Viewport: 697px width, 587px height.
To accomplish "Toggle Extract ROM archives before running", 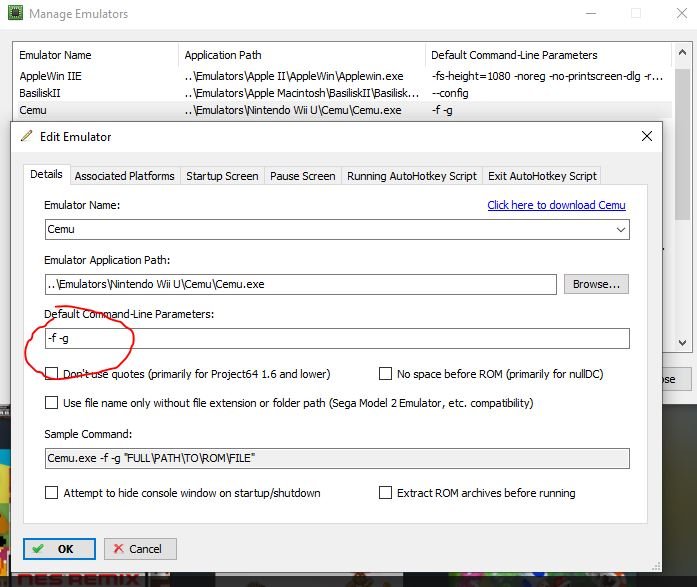I will (x=385, y=492).
